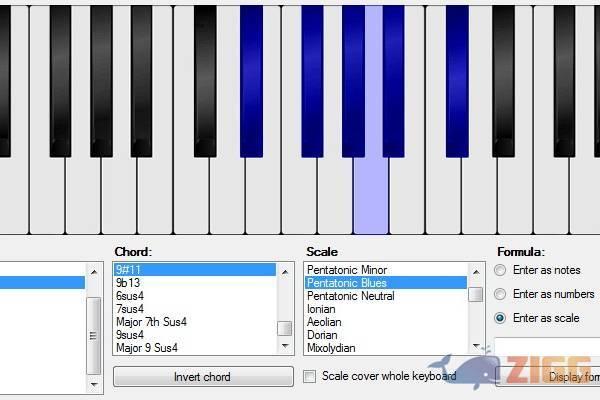Screen dimensions: 600x400
Task: Click the leftmost list's scrollbar thumb
Action: click(x=94, y=336)
